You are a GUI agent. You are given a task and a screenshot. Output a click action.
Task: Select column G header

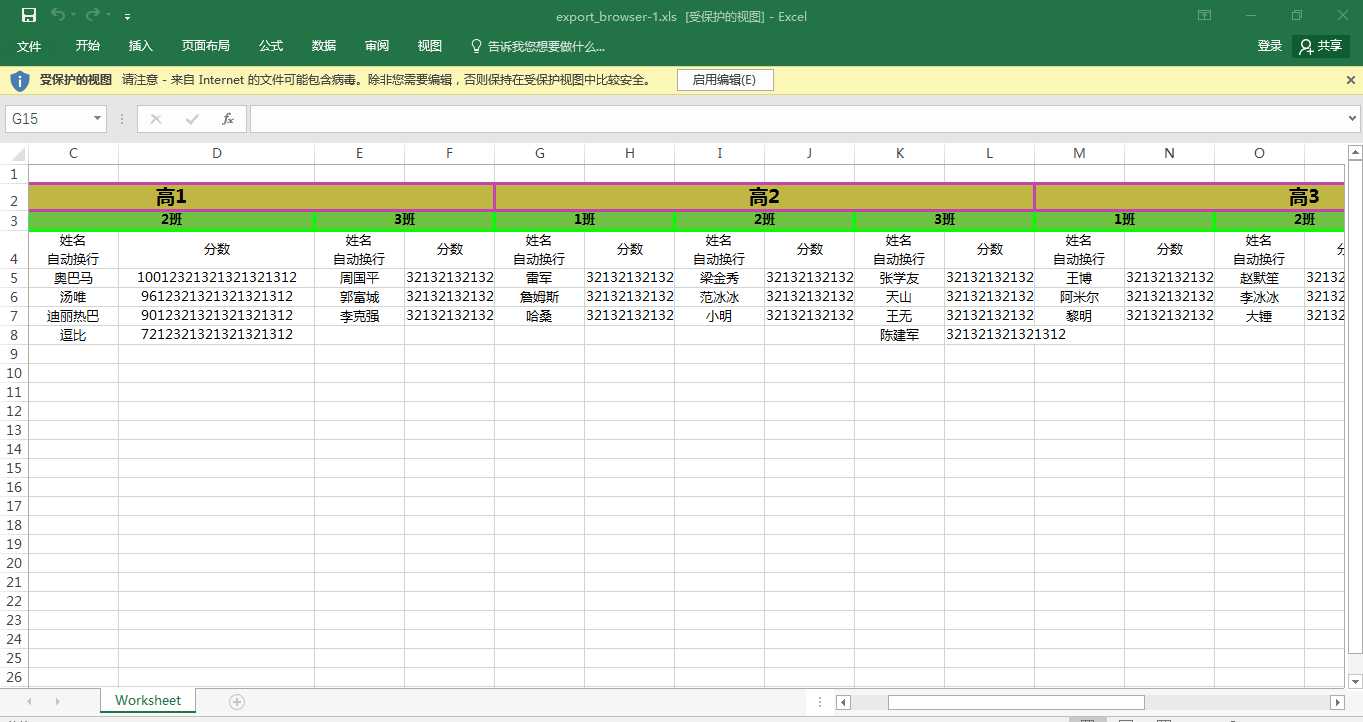pos(540,153)
